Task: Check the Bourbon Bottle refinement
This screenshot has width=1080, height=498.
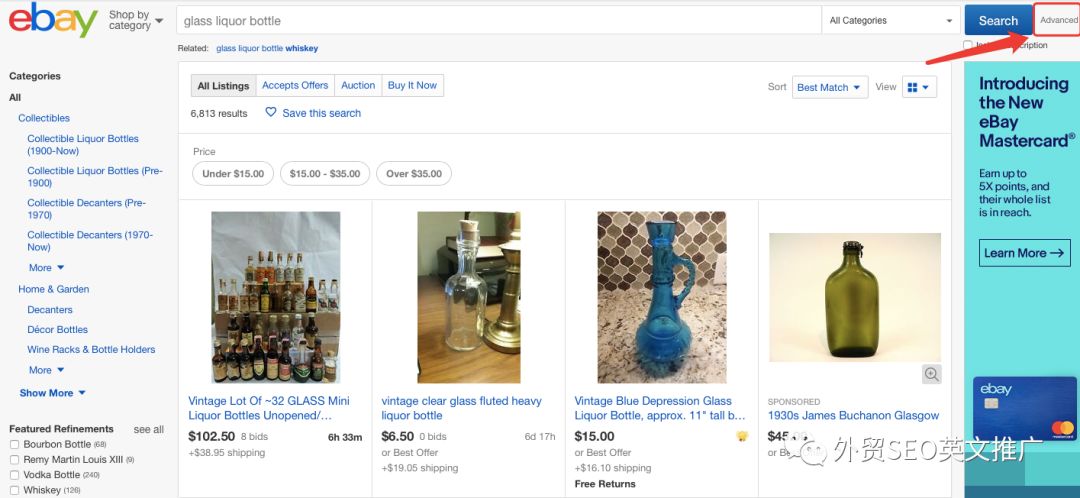Action: click(x=14, y=444)
